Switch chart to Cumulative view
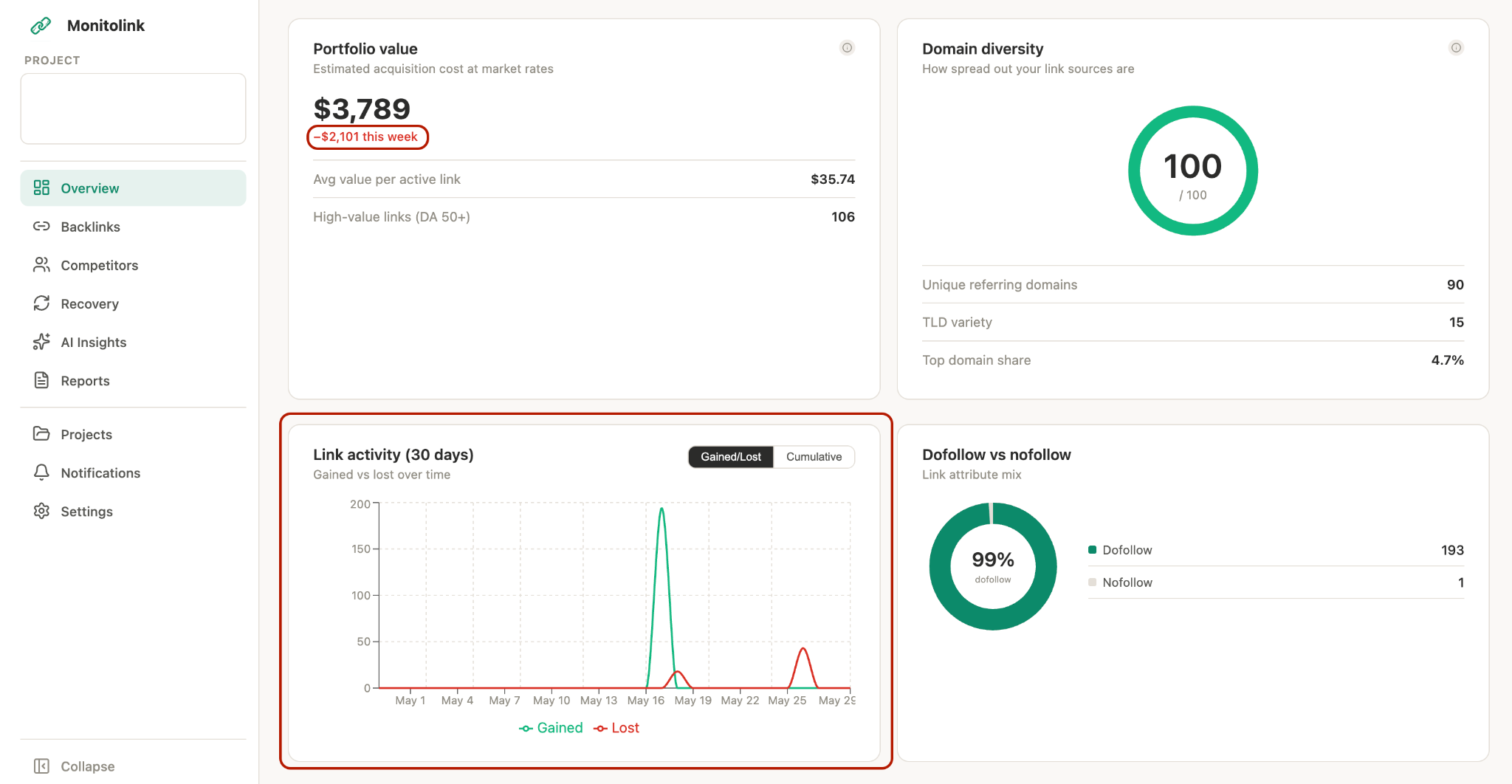1512x784 pixels. (x=814, y=456)
